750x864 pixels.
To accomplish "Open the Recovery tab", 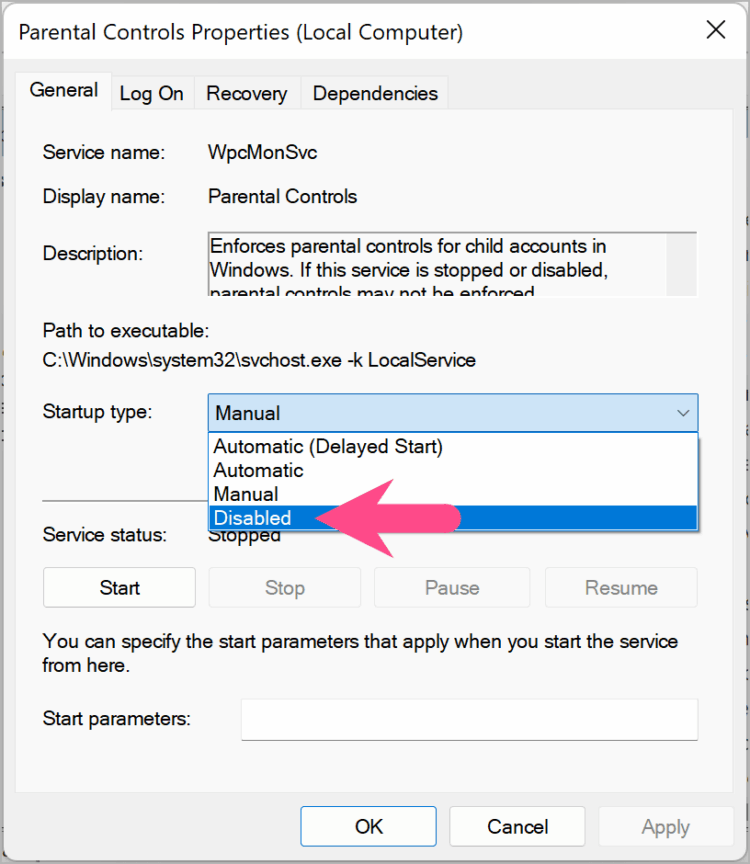I will click(x=246, y=93).
